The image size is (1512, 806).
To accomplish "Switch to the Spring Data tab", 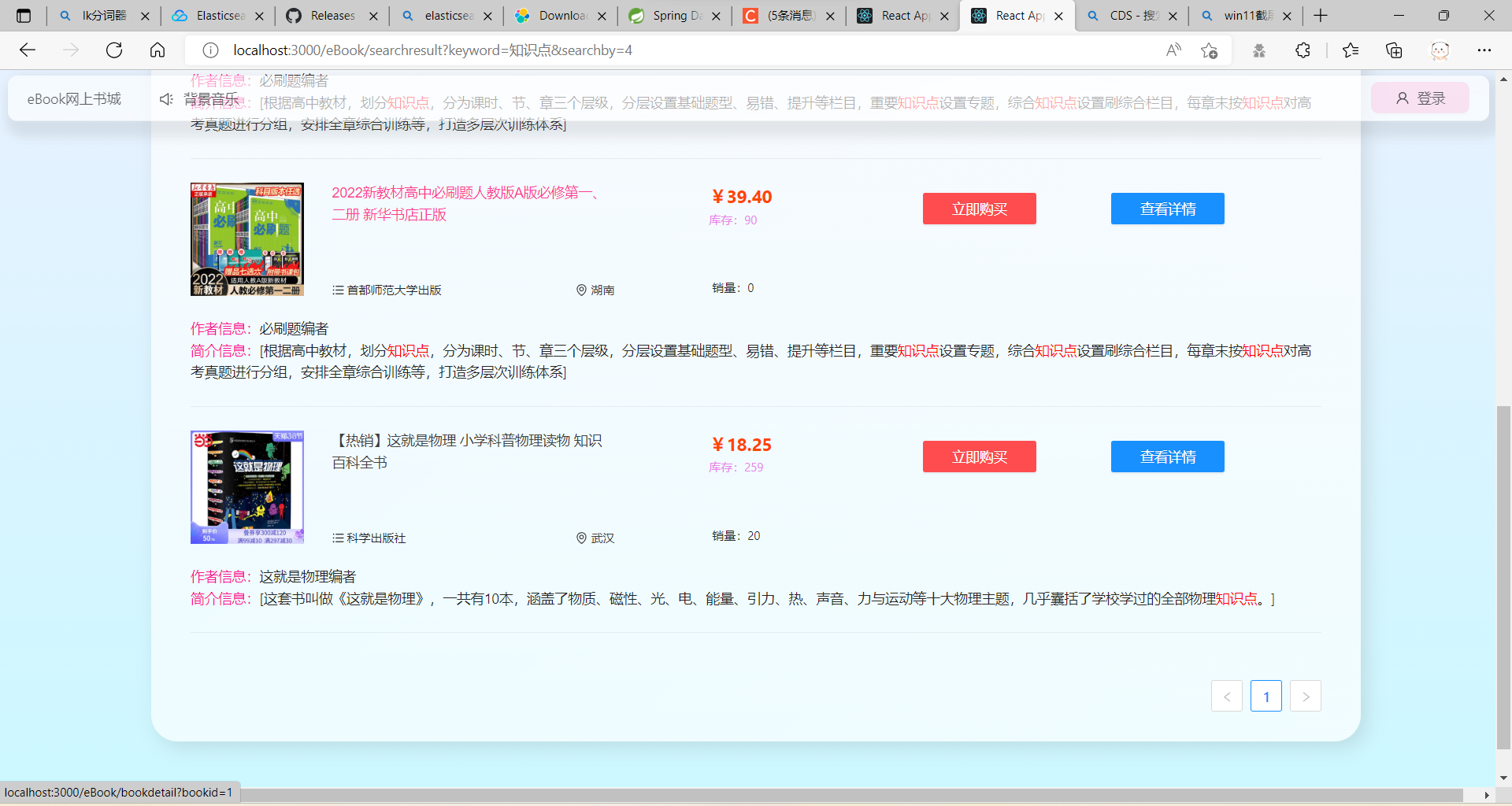I will coord(675,16).
